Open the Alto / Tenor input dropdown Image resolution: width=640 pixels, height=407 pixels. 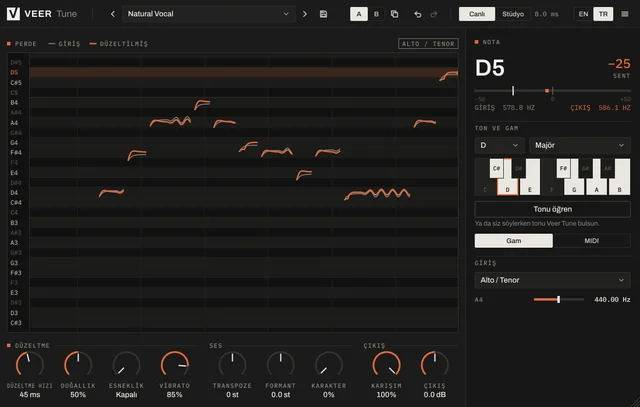(x=552, y=280)
